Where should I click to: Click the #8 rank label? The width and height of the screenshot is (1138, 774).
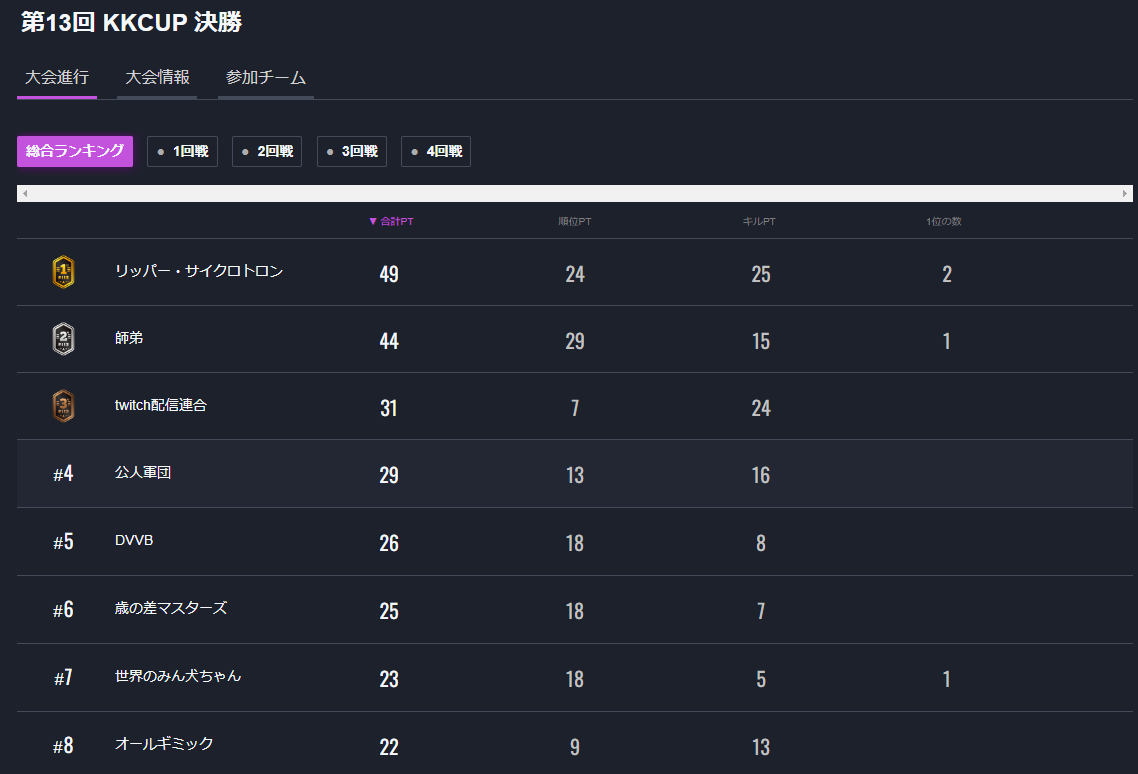tap(63, 746)
